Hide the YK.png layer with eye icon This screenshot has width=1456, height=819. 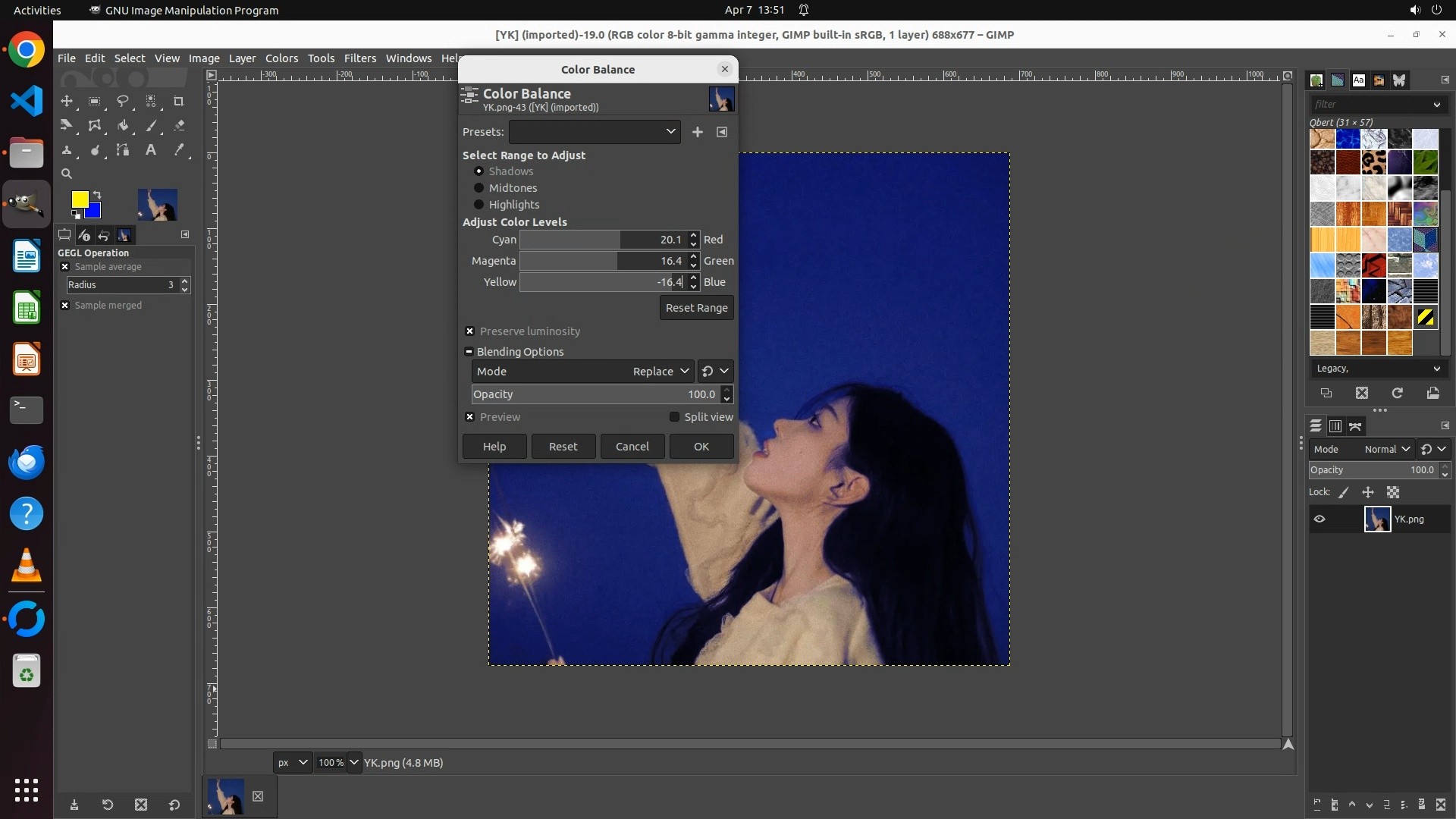click(x=1319, y=519)
